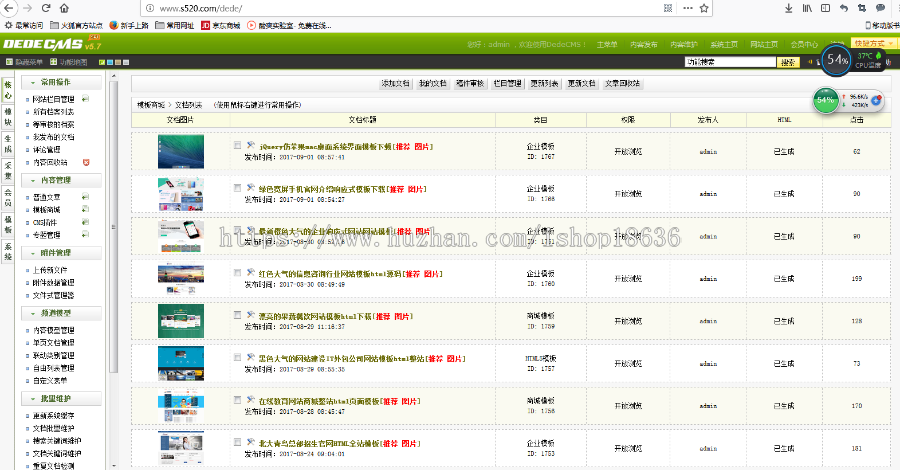Screen dimensions: 900x470
Task: Switch to the 生成 side tab
Action: point(8,144)
